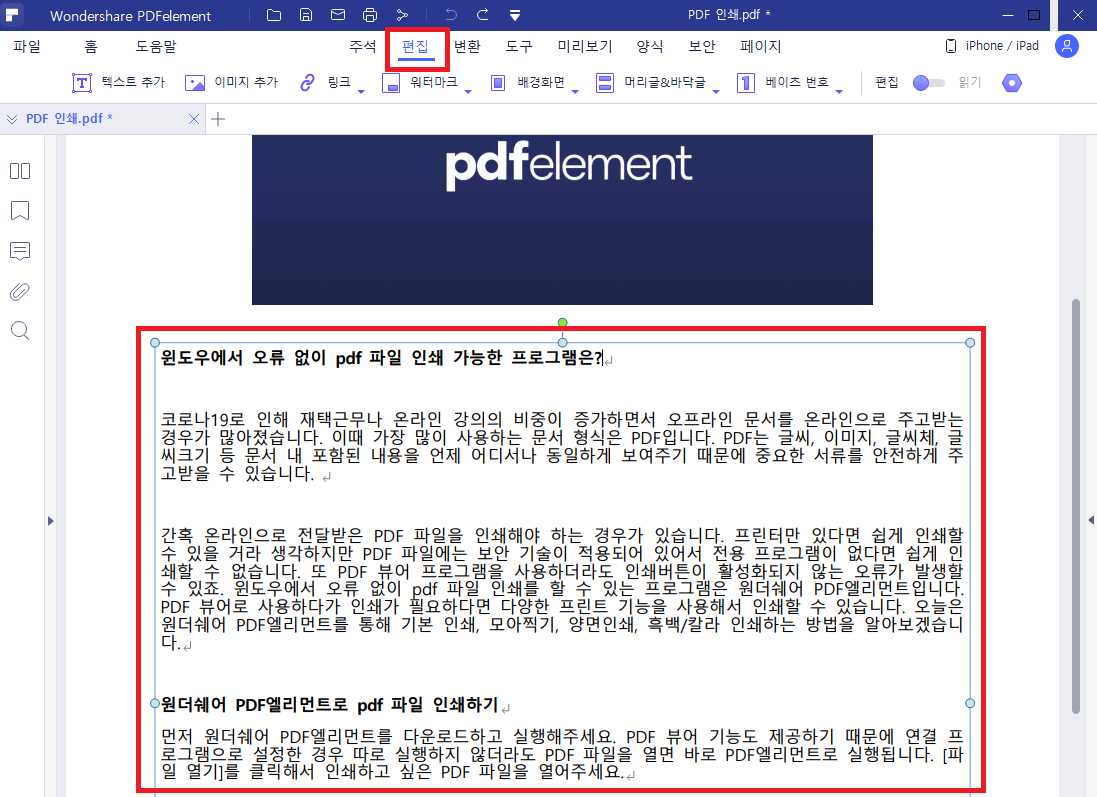Add a new tab with plus icon

pos(218,119)
